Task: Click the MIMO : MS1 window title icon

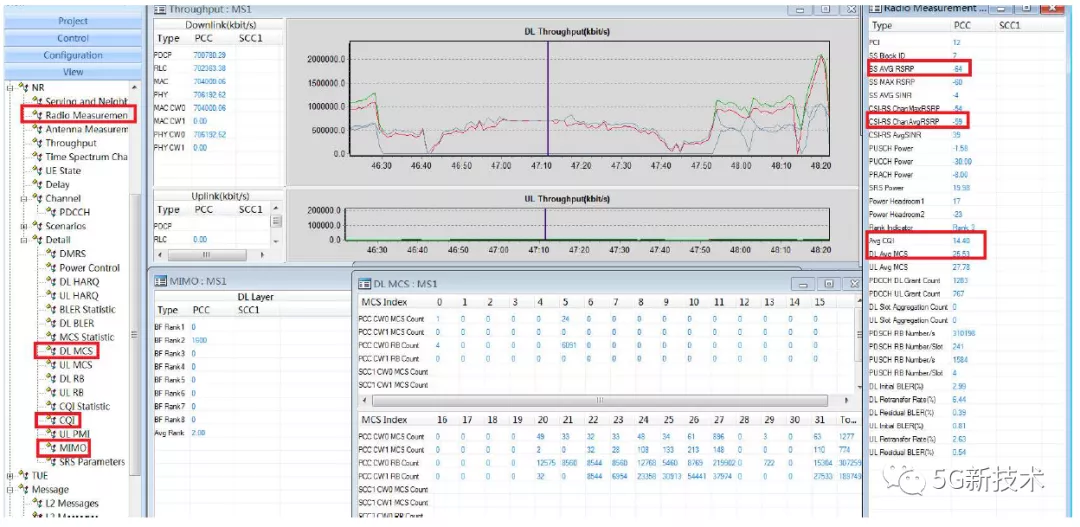Action: pos(159,281)
